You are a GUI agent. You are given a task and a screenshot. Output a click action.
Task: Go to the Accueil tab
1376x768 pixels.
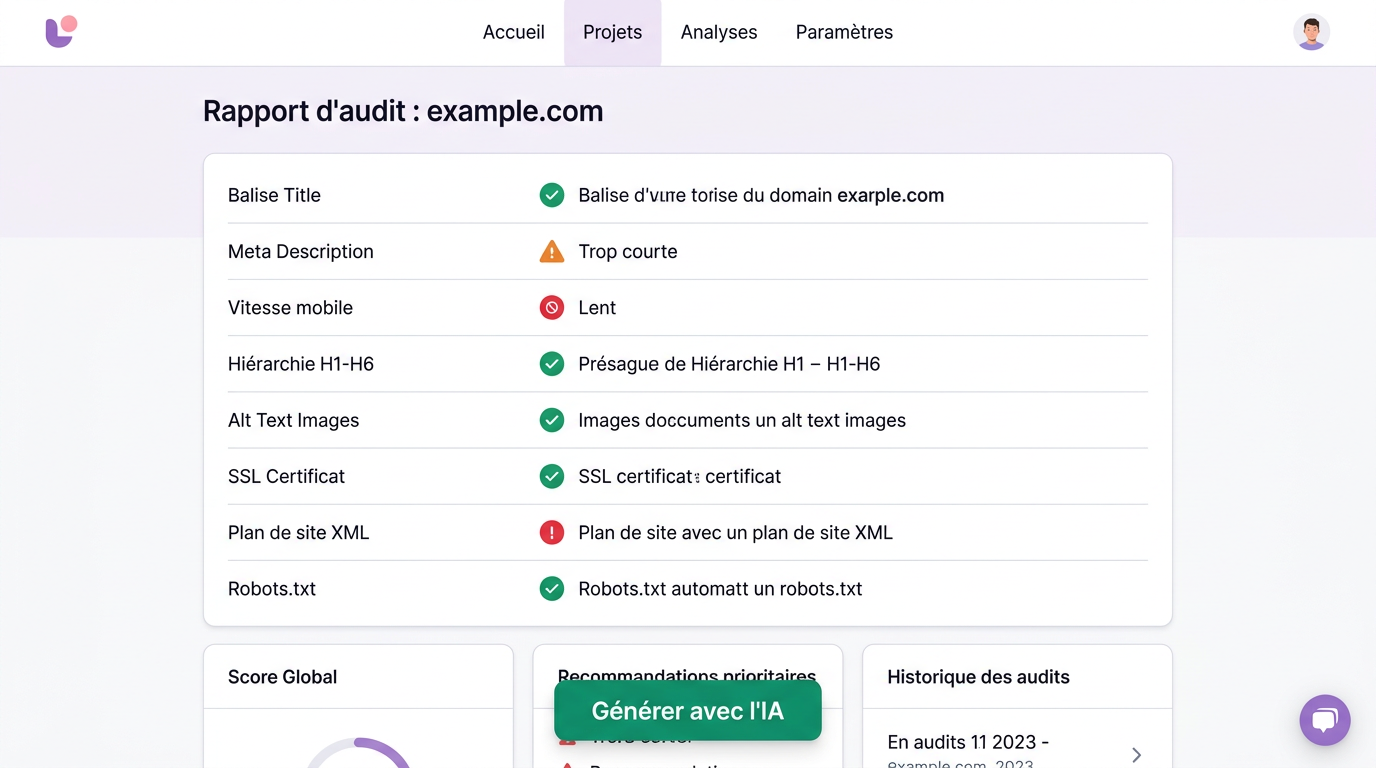(x=514, y=32)
